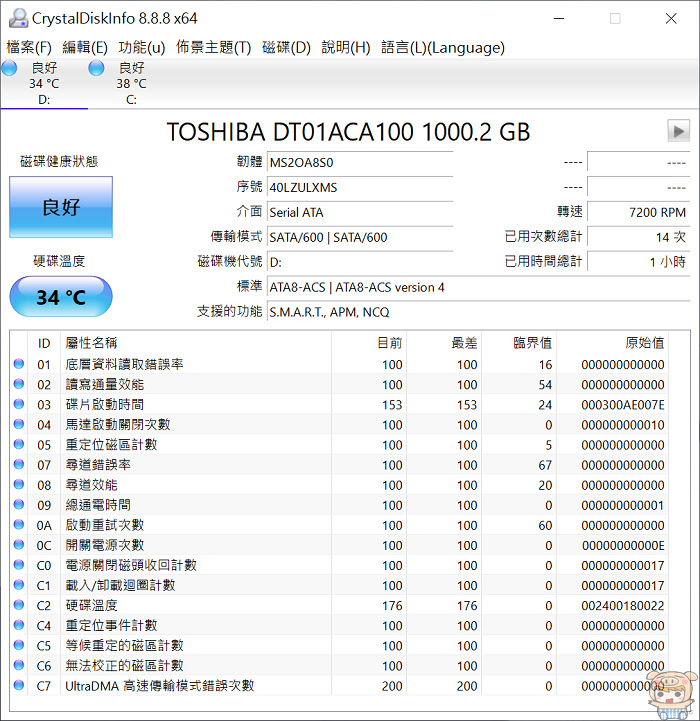Image resolution: width=700 pixels, height=721 pixels.
Task: Click the firmware field MS2OA8S0
Action: tap(360, 163)
